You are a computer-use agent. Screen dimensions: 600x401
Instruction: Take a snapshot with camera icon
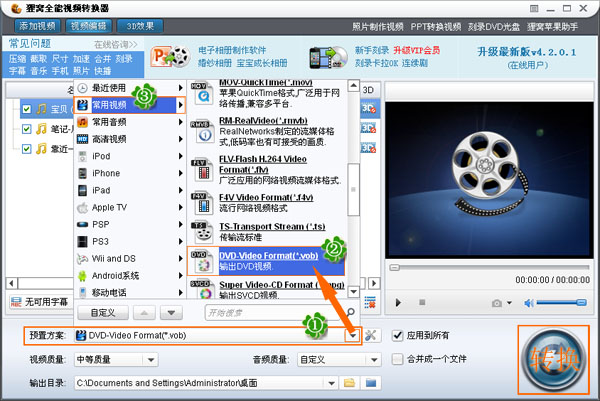tap(497, 303)
